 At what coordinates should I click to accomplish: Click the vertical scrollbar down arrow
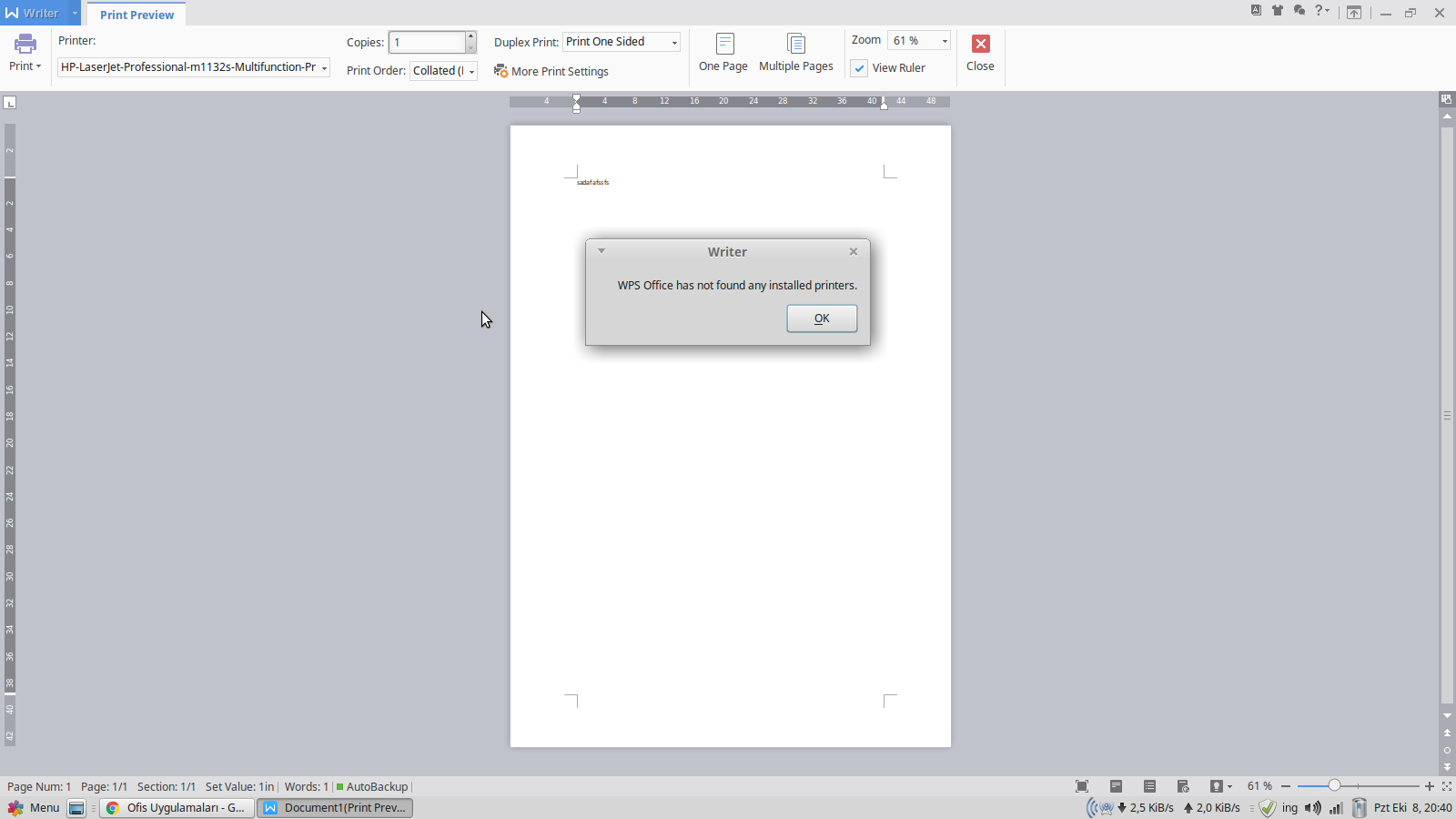pyautogui.click(x=1447, y=716)
